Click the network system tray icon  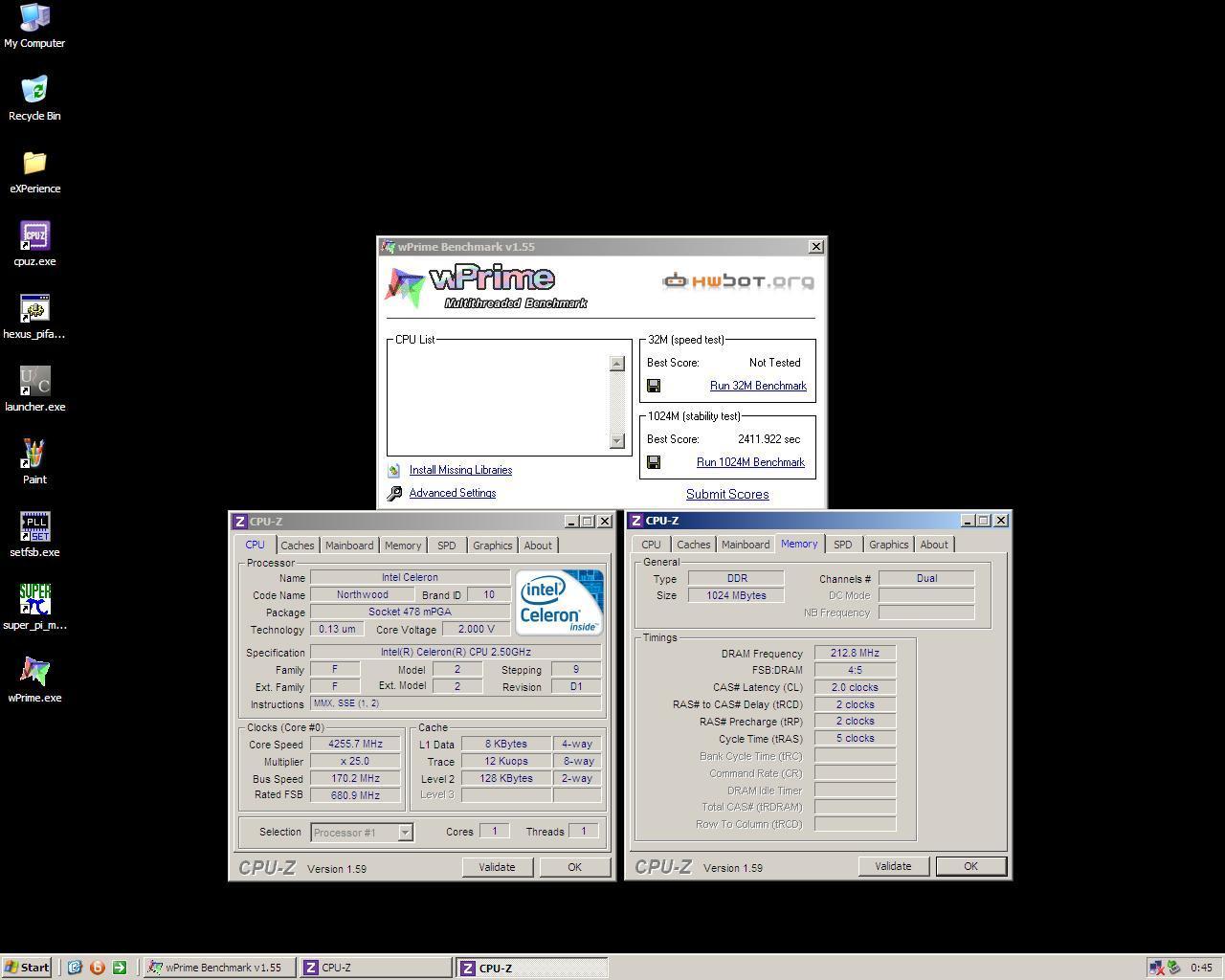1156,968
